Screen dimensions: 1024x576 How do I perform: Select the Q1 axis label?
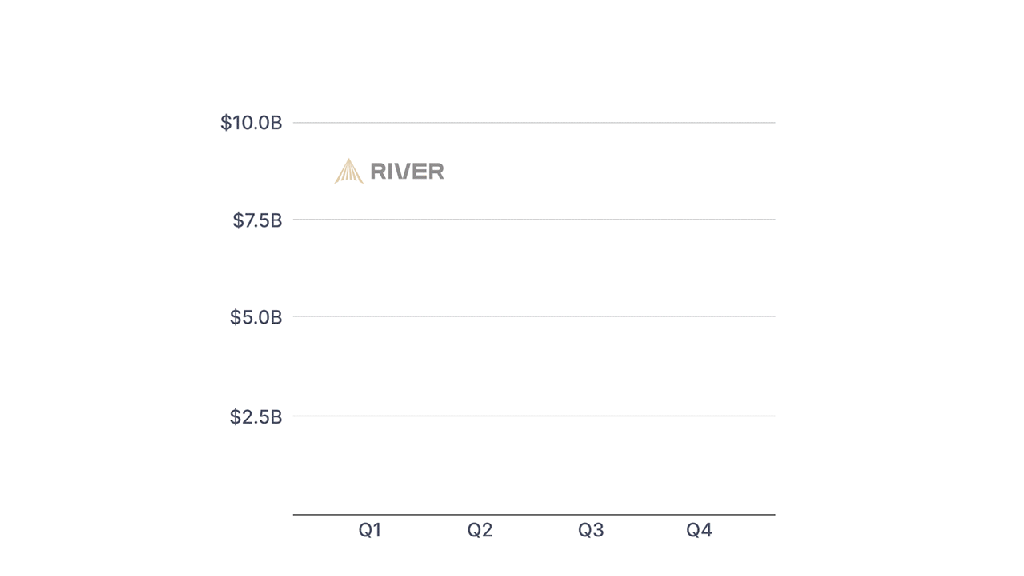click(x=370, y=530)
